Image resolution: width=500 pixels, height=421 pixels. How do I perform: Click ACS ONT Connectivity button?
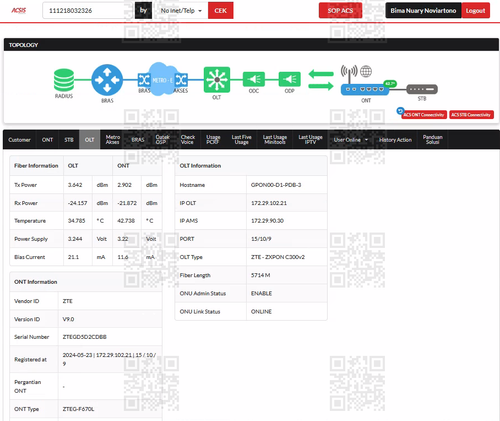(x=424, y=115)
